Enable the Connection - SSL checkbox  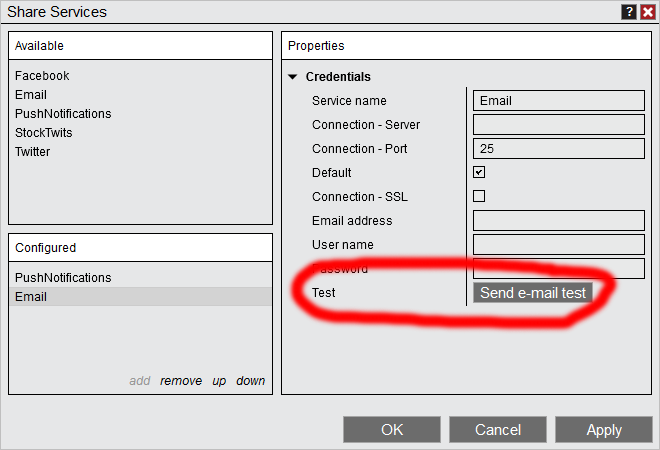point(479,196)
